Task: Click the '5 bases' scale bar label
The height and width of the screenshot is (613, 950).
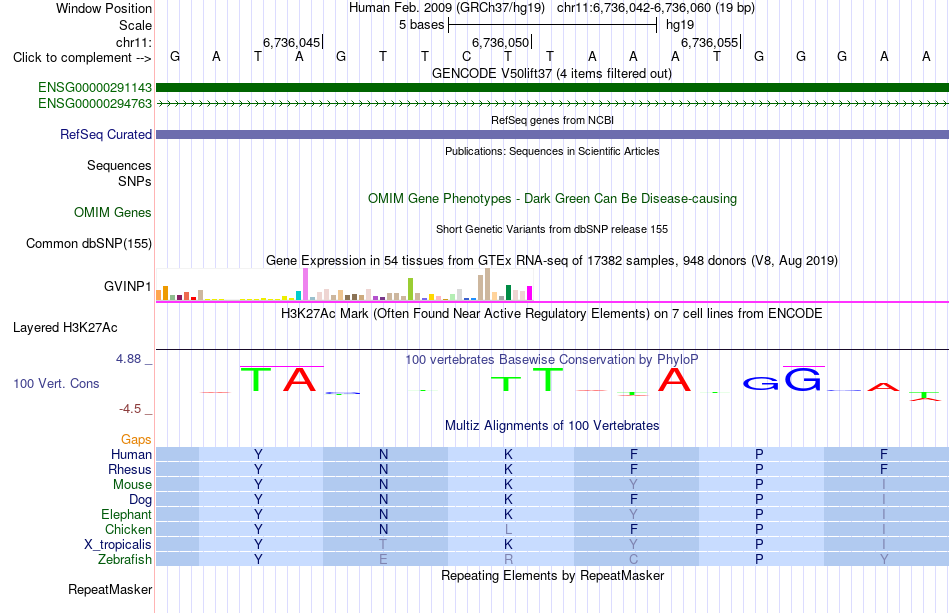Action: tap(421, 25)
